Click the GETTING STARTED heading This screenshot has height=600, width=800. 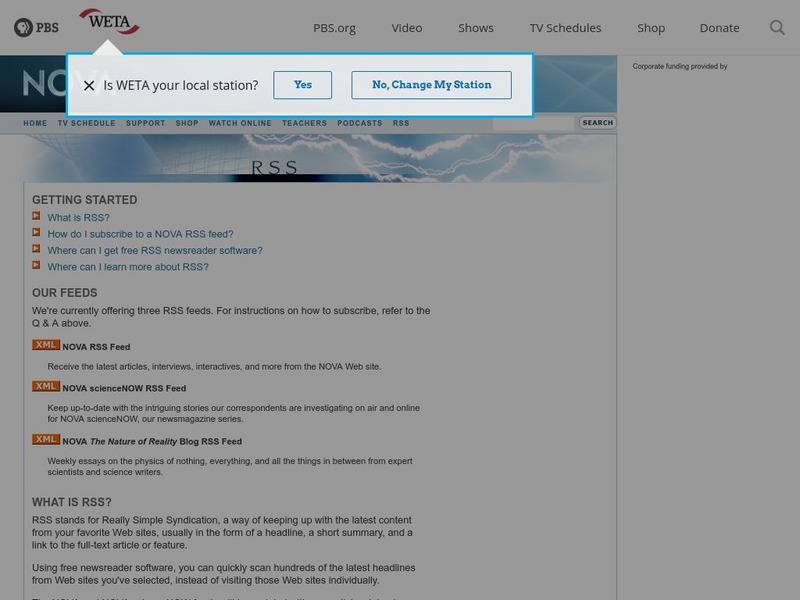85,200
